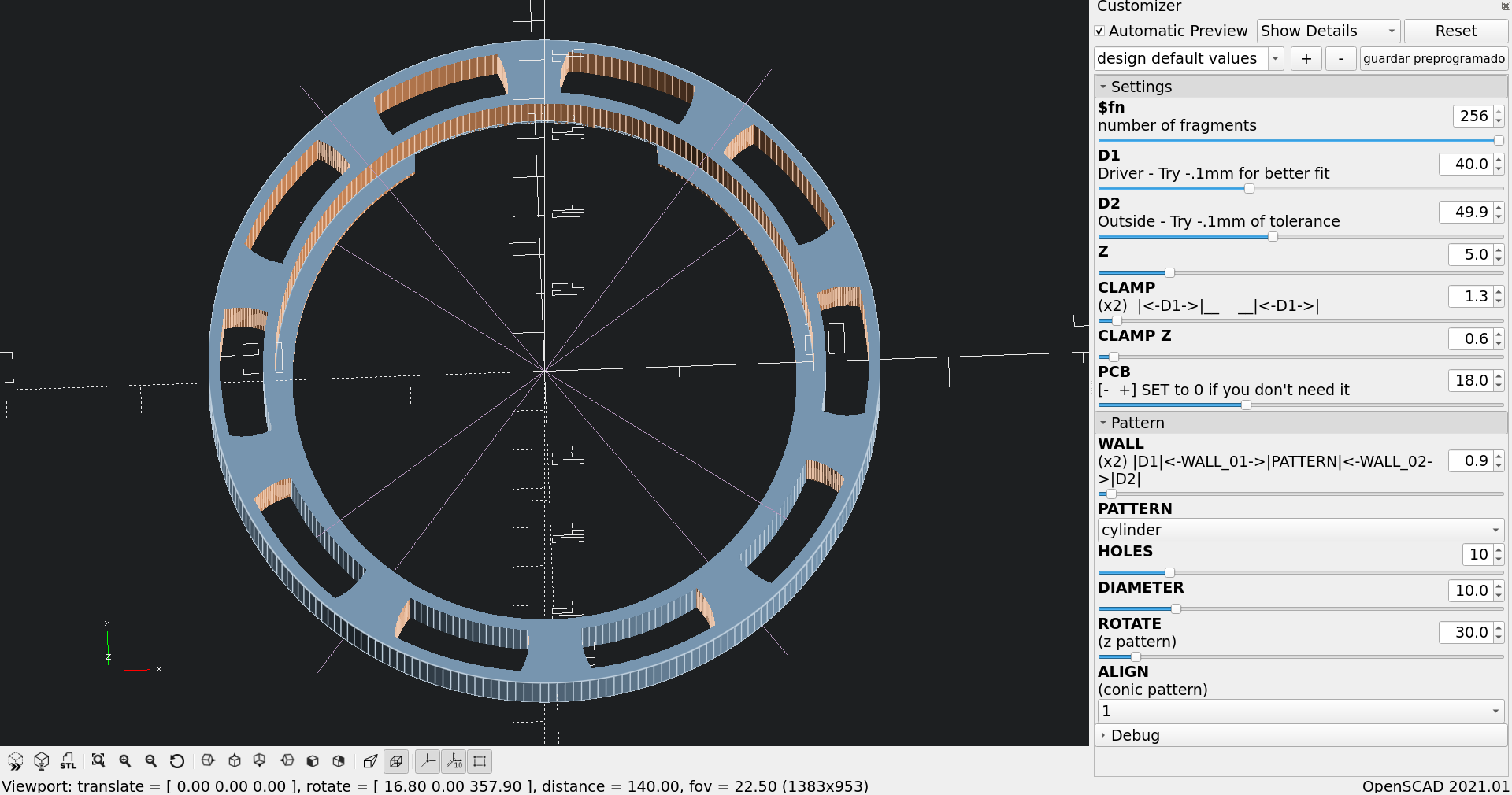Screen dimensions: 1512x795
Task: Click the OpenSCAD 2021.01 version label
Action: 1436,786
